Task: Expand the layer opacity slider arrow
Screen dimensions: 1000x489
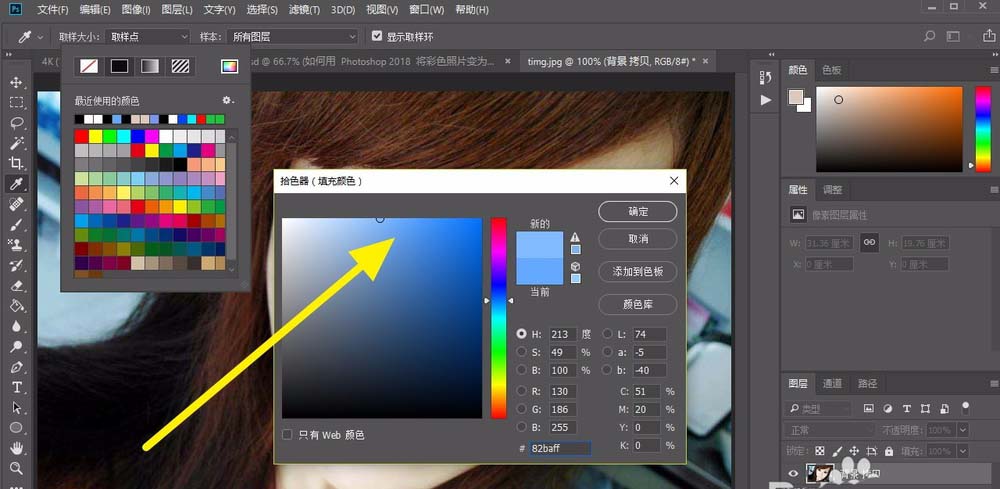Action: pyautogui.click(x=962, y=430)
